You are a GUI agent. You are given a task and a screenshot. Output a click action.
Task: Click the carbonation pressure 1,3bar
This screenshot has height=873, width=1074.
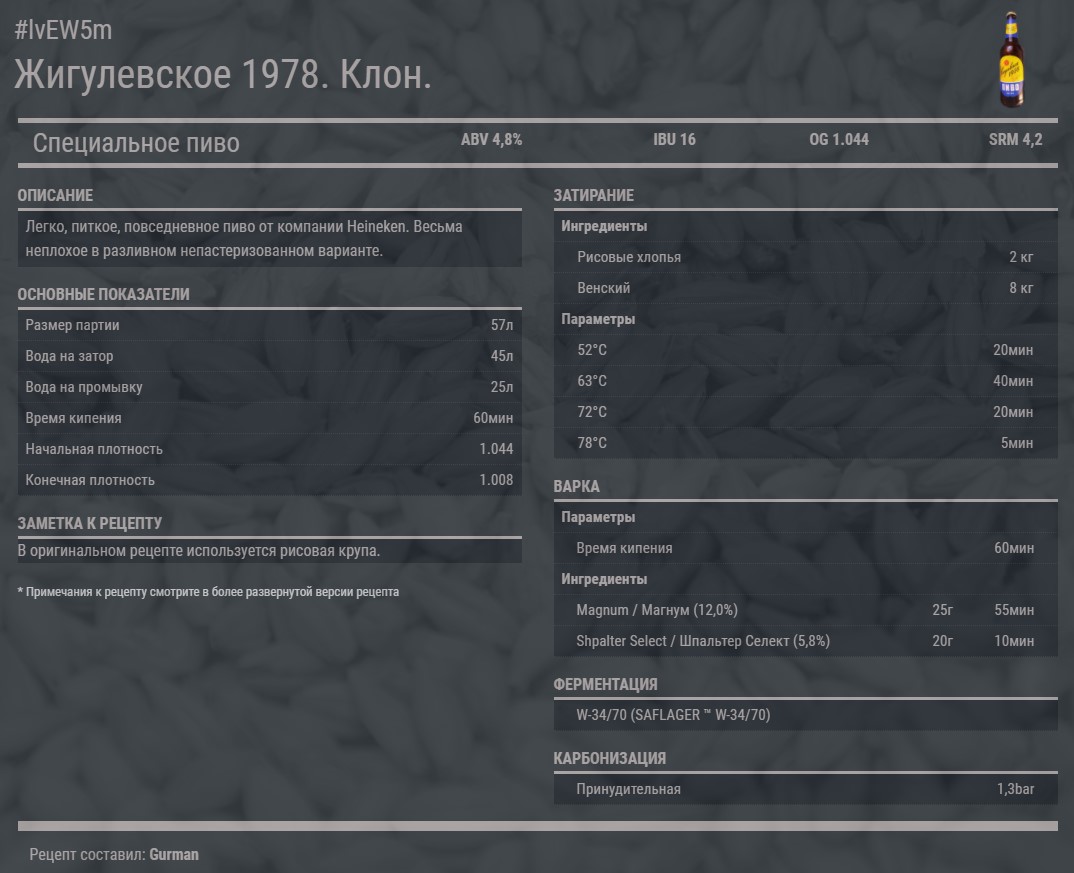click(x=1015, y=789)
